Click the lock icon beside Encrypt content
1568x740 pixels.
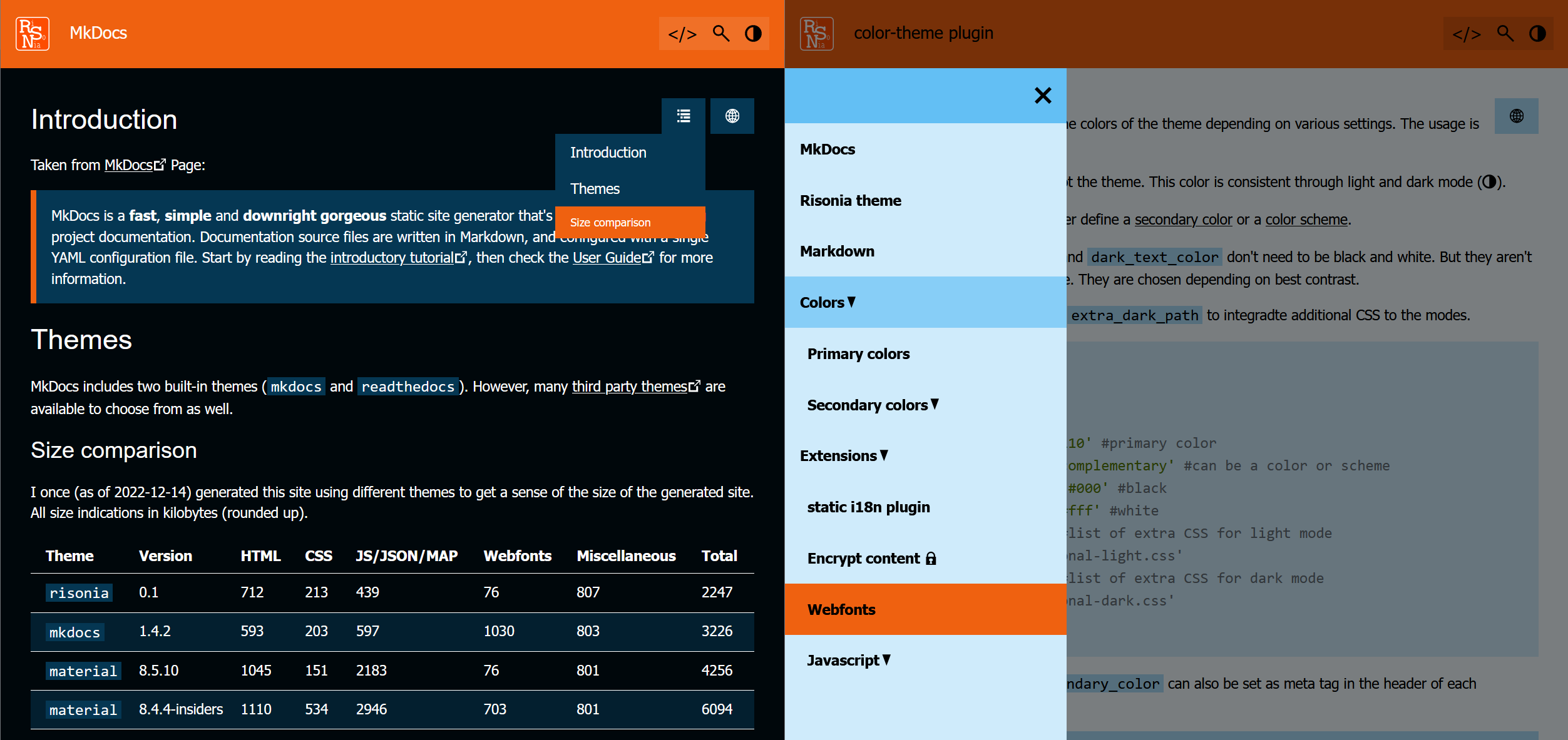(x=931, y=559)
